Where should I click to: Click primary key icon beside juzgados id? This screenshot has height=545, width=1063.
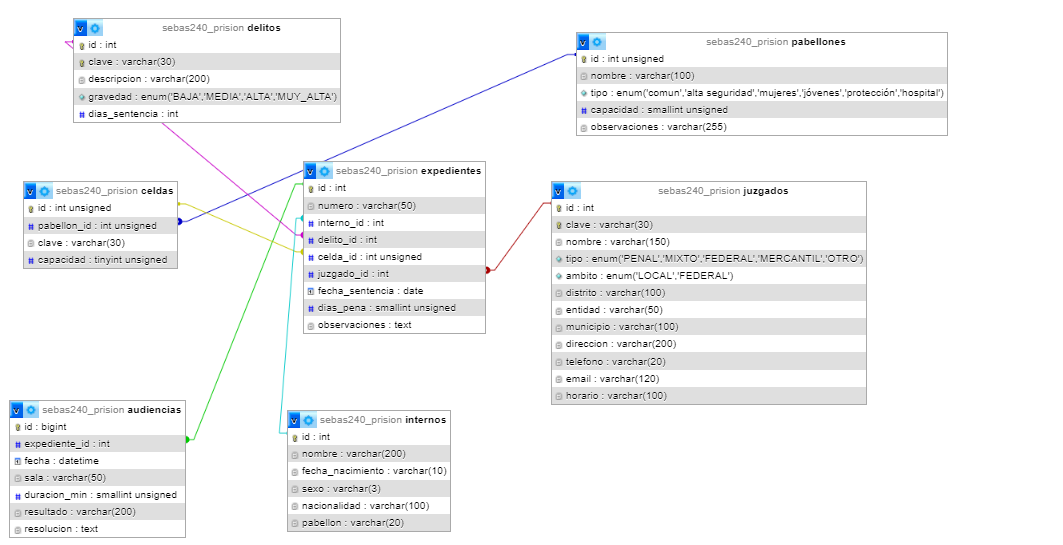(x=558, y=208)
